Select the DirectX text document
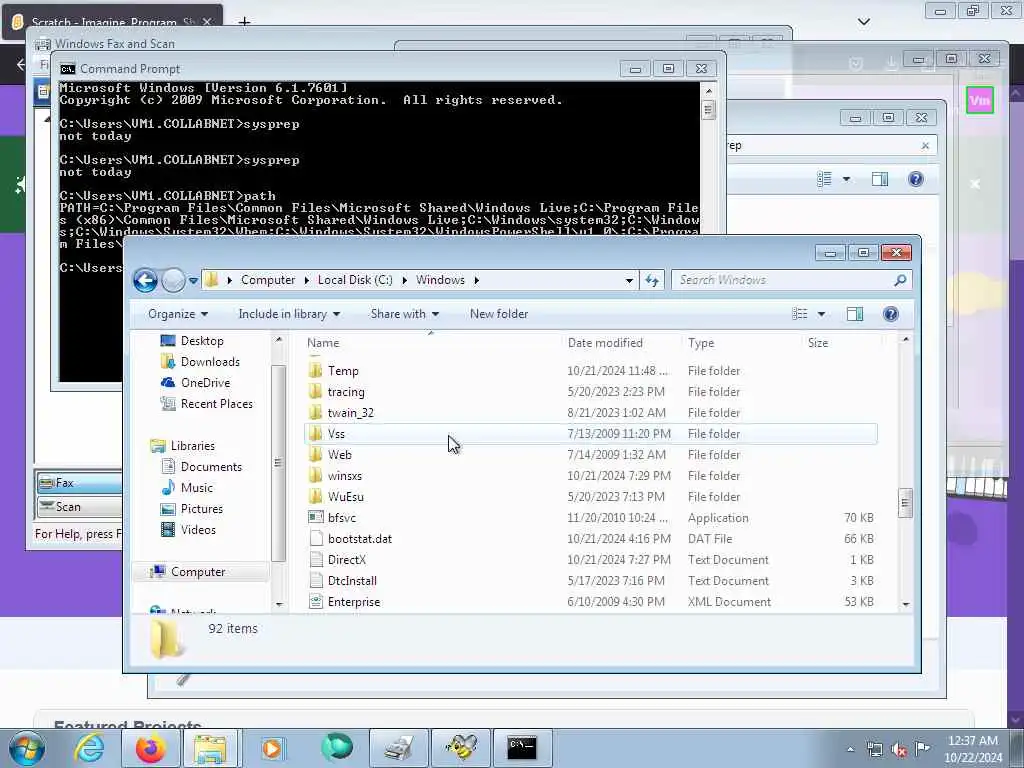 [x=590, y=560]
